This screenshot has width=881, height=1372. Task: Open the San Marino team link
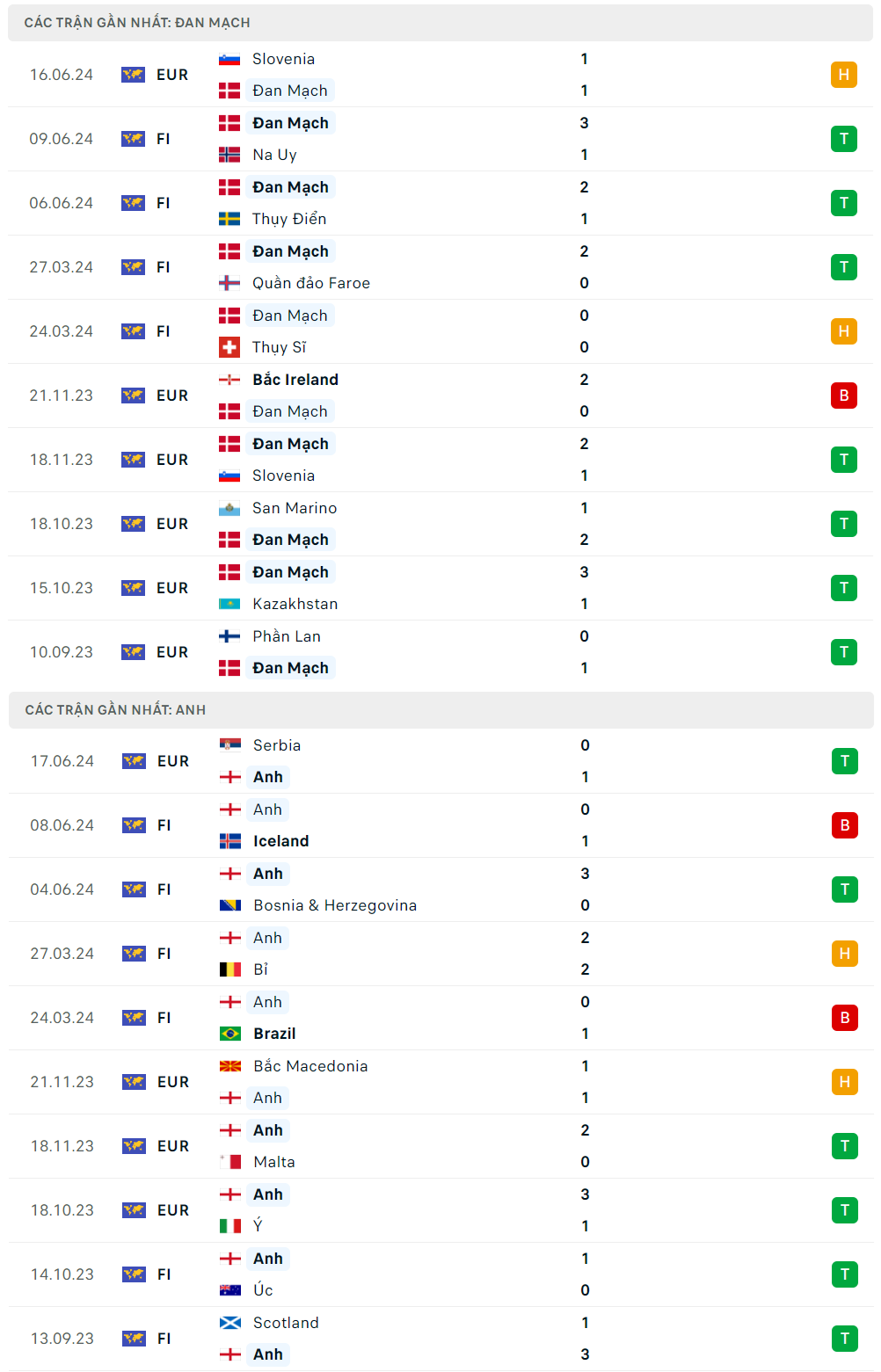(295, 508)
